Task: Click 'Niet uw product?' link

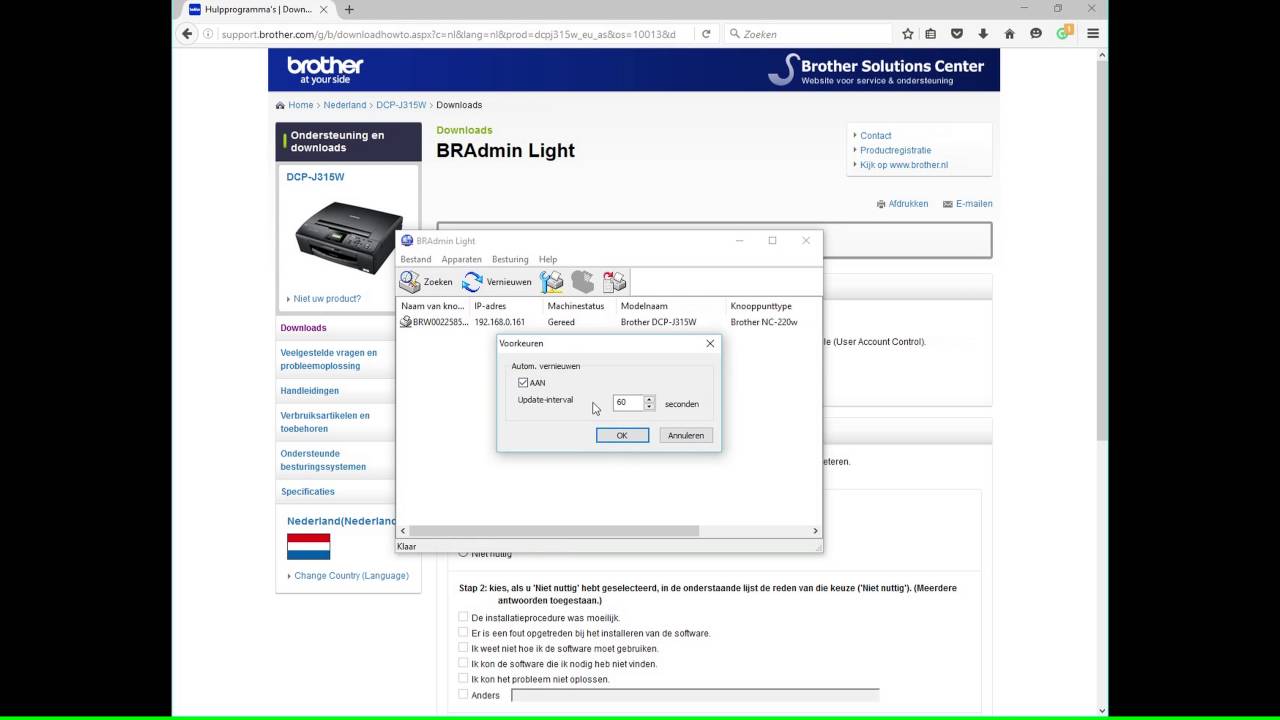Action: click(x=327, y=299)
